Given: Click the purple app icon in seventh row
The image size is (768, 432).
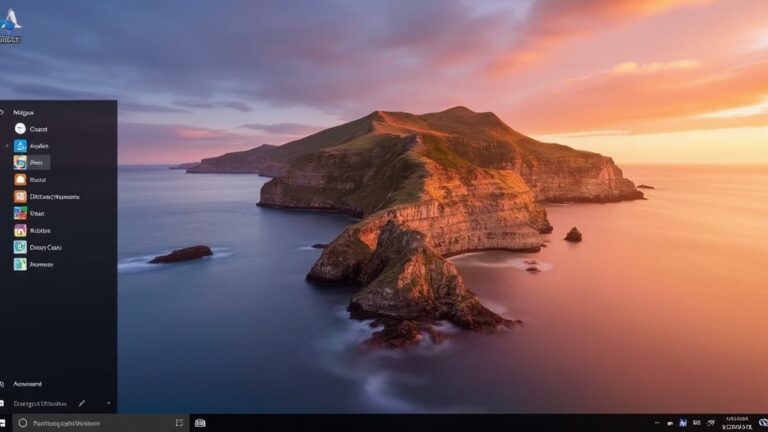Looking at the screenshot, I should point(20,230).
